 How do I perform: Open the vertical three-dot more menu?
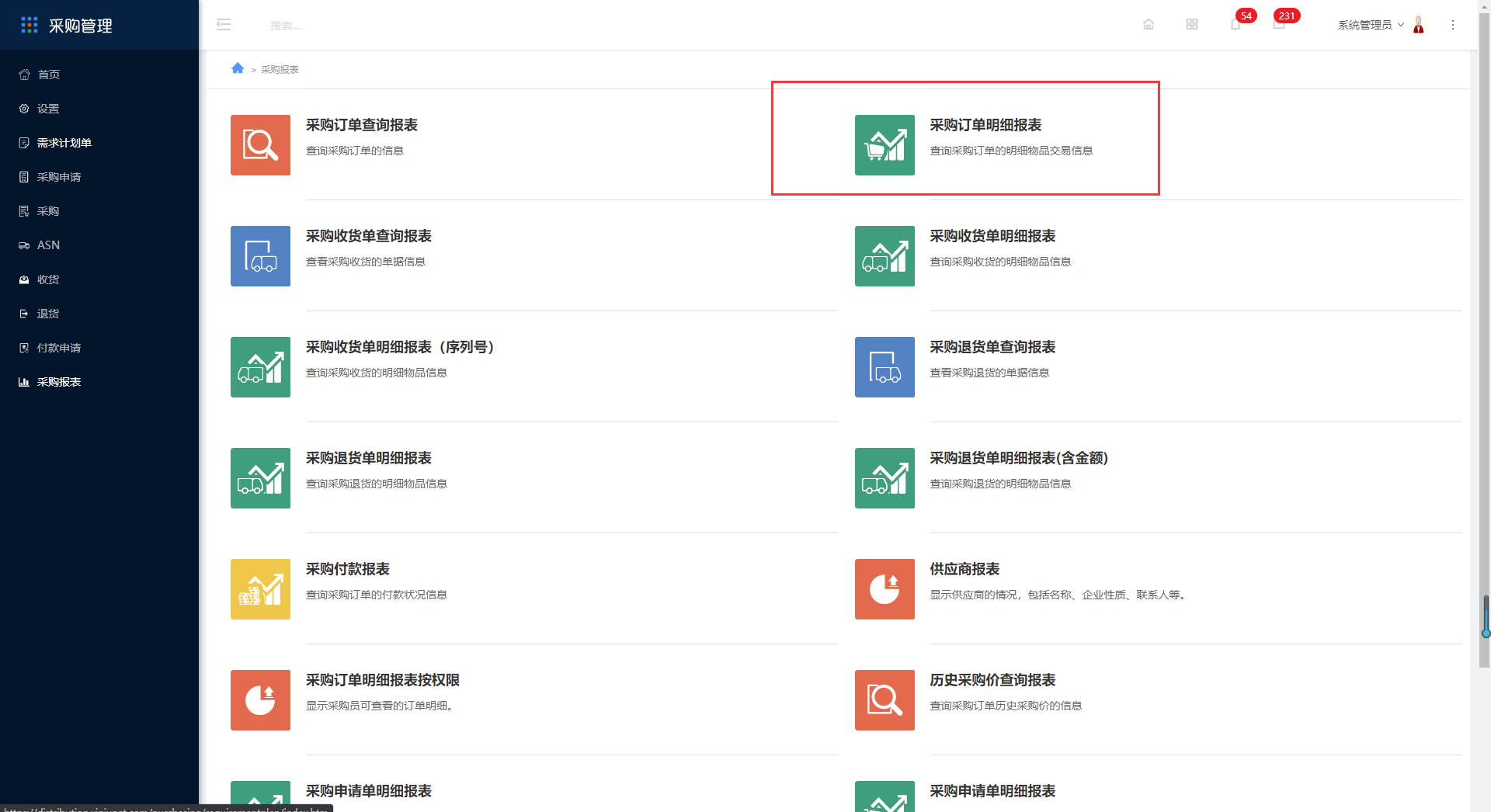tap(1453, 25)
